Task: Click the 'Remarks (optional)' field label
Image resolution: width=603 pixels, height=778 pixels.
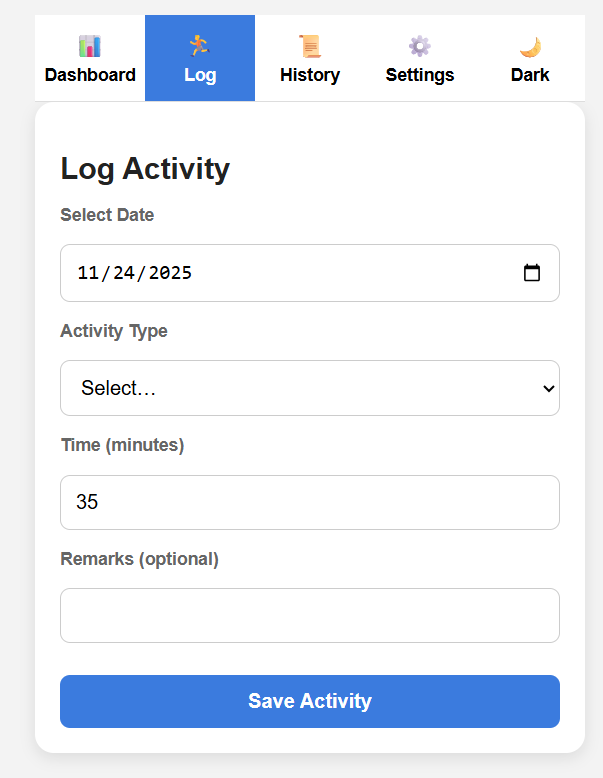Action: tap(139, 559)
